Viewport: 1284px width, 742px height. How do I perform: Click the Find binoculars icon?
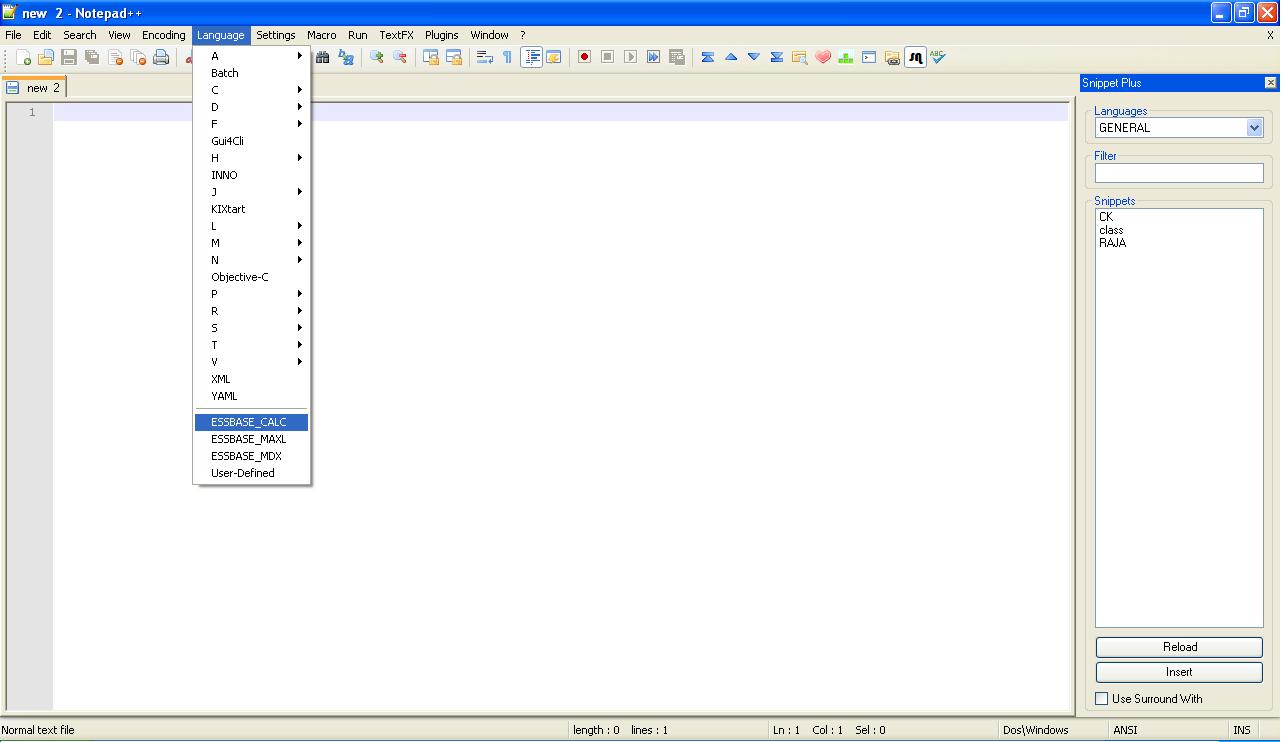coord(323,58)
